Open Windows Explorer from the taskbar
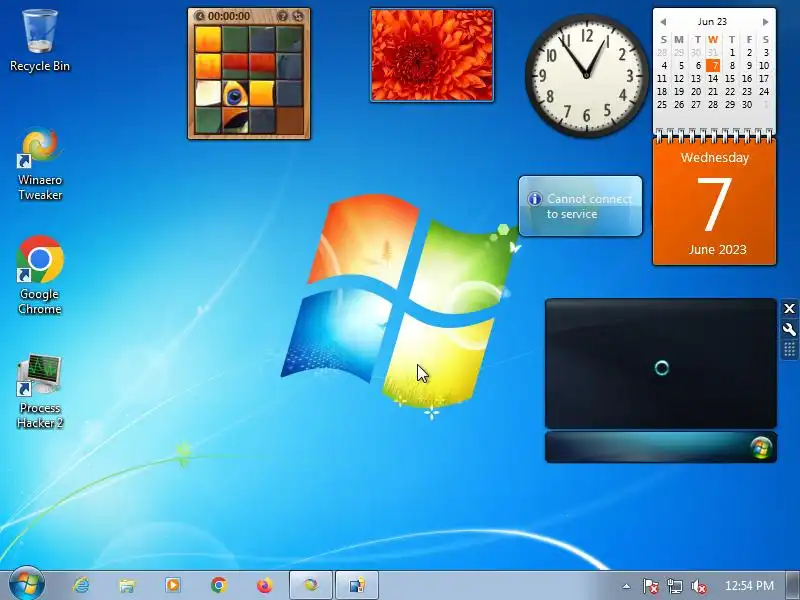 pyautogui.click(x=127, y=585)
